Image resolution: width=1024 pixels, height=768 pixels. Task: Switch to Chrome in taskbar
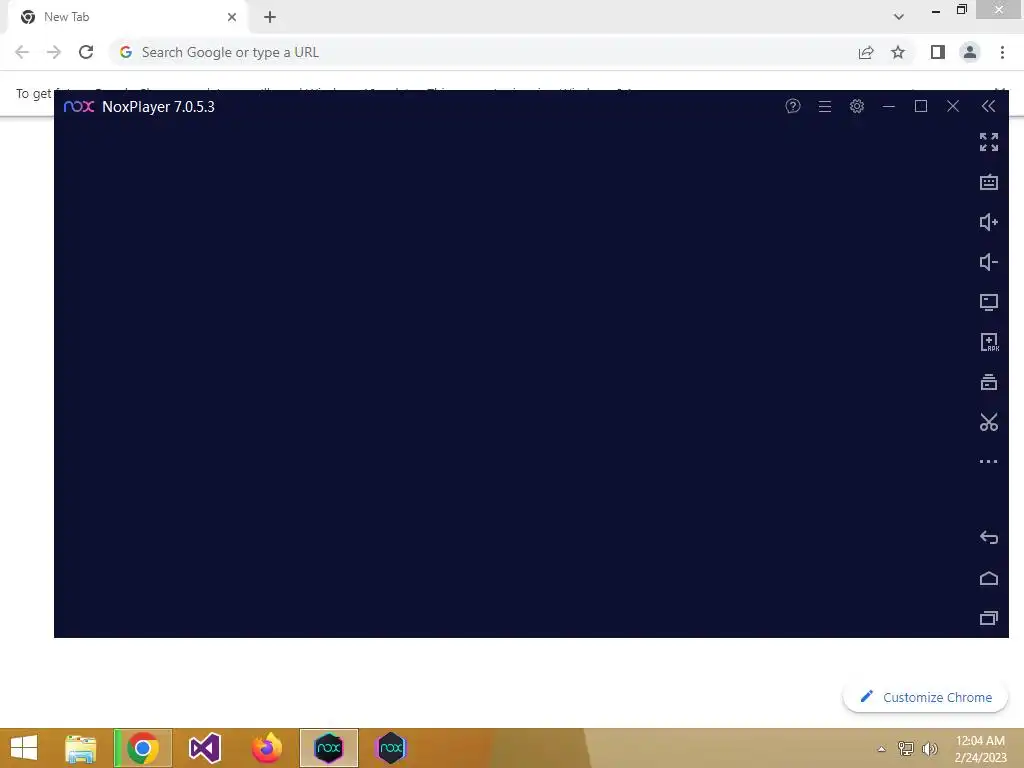click(x=143, y=748)
